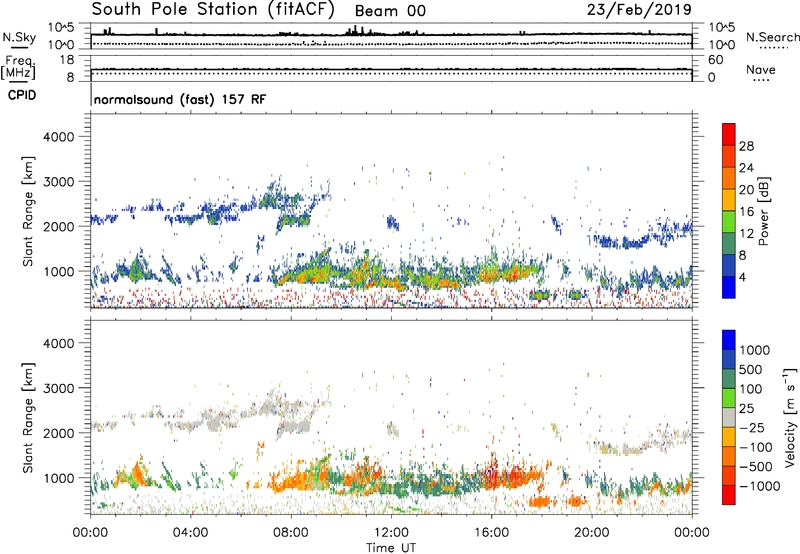This screenshot has width=800, height=554.
Task: Click the '500' value on the Velocity colorbar
Action: click(x=751, y=369)
